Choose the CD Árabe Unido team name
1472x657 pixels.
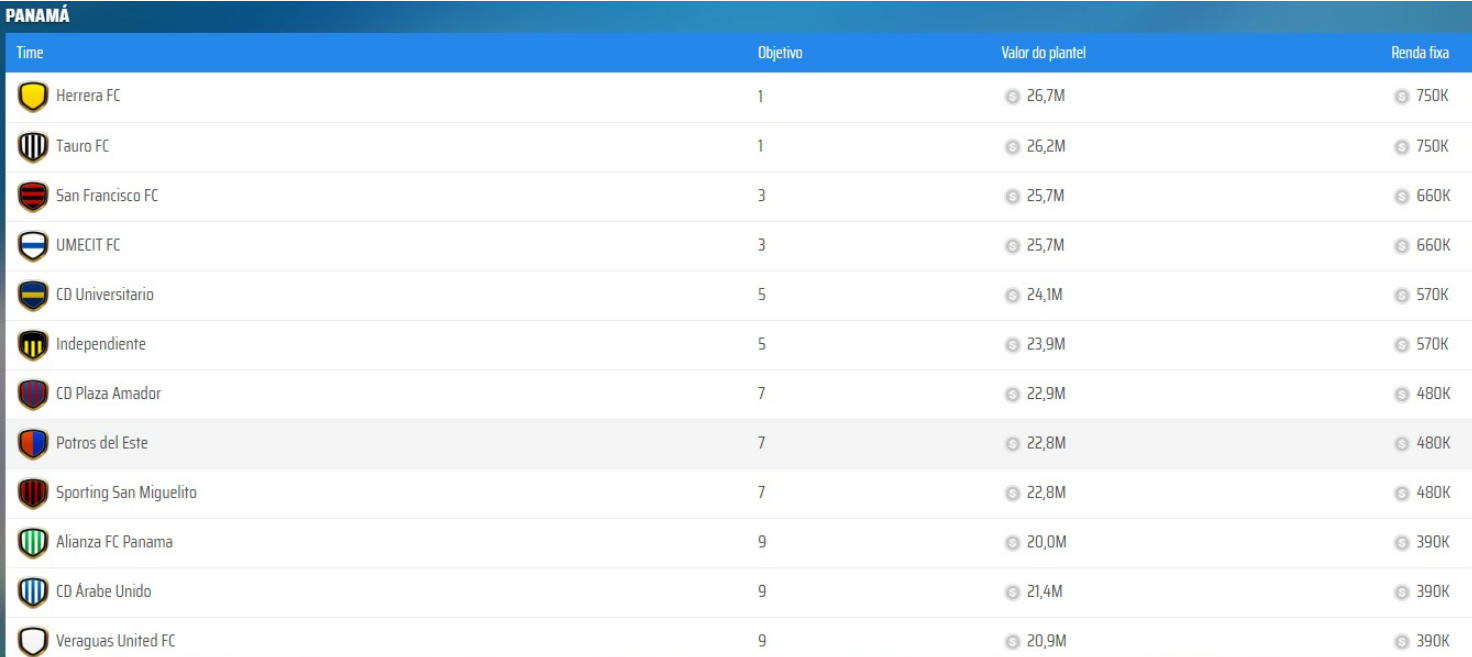(x=104, y=591)
